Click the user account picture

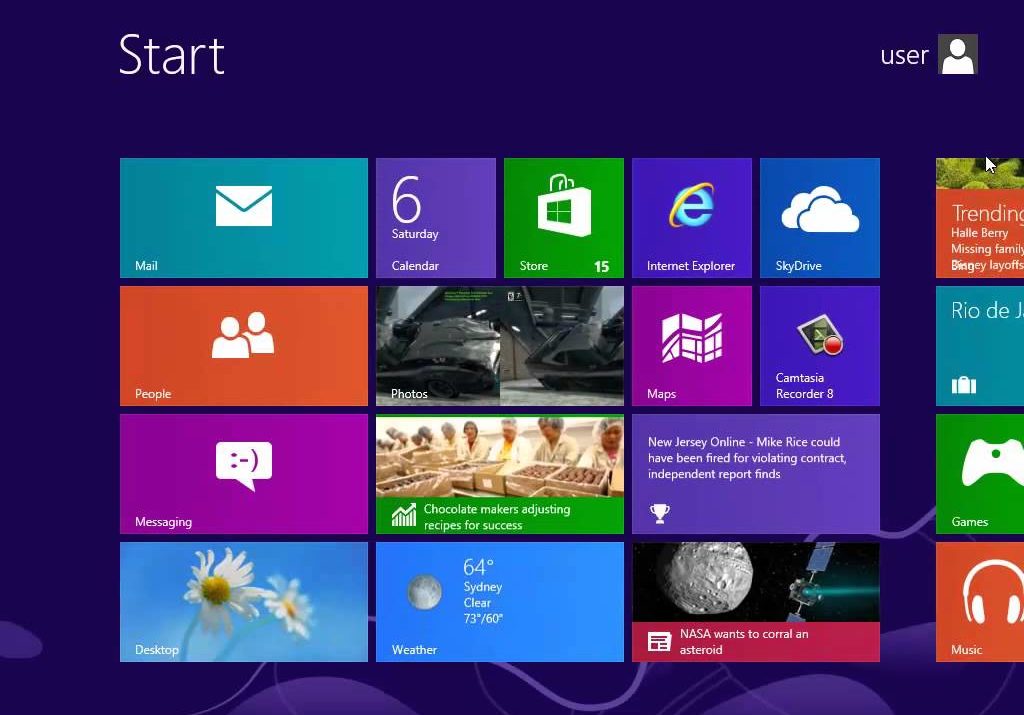pos(957,55)
